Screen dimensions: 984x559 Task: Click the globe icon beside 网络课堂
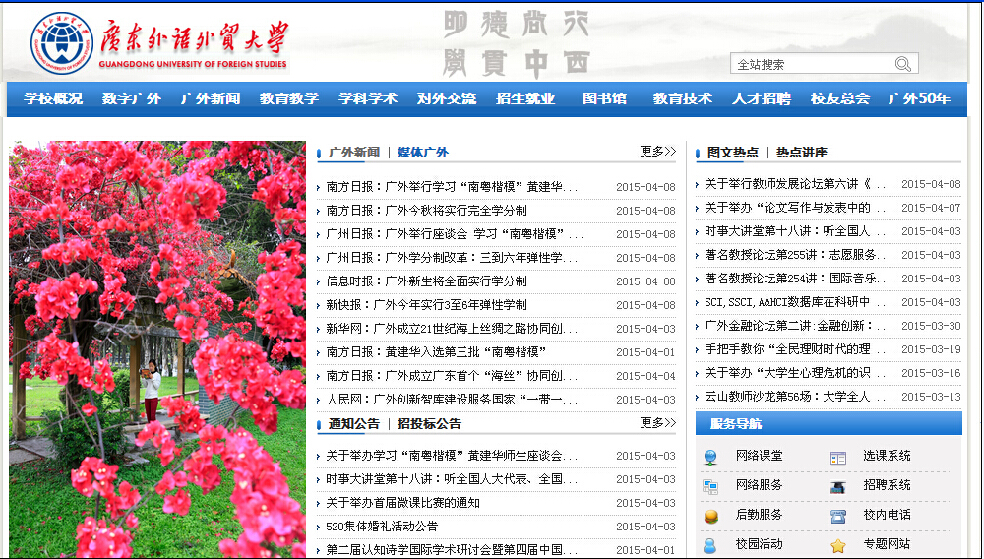click(711, 457)
